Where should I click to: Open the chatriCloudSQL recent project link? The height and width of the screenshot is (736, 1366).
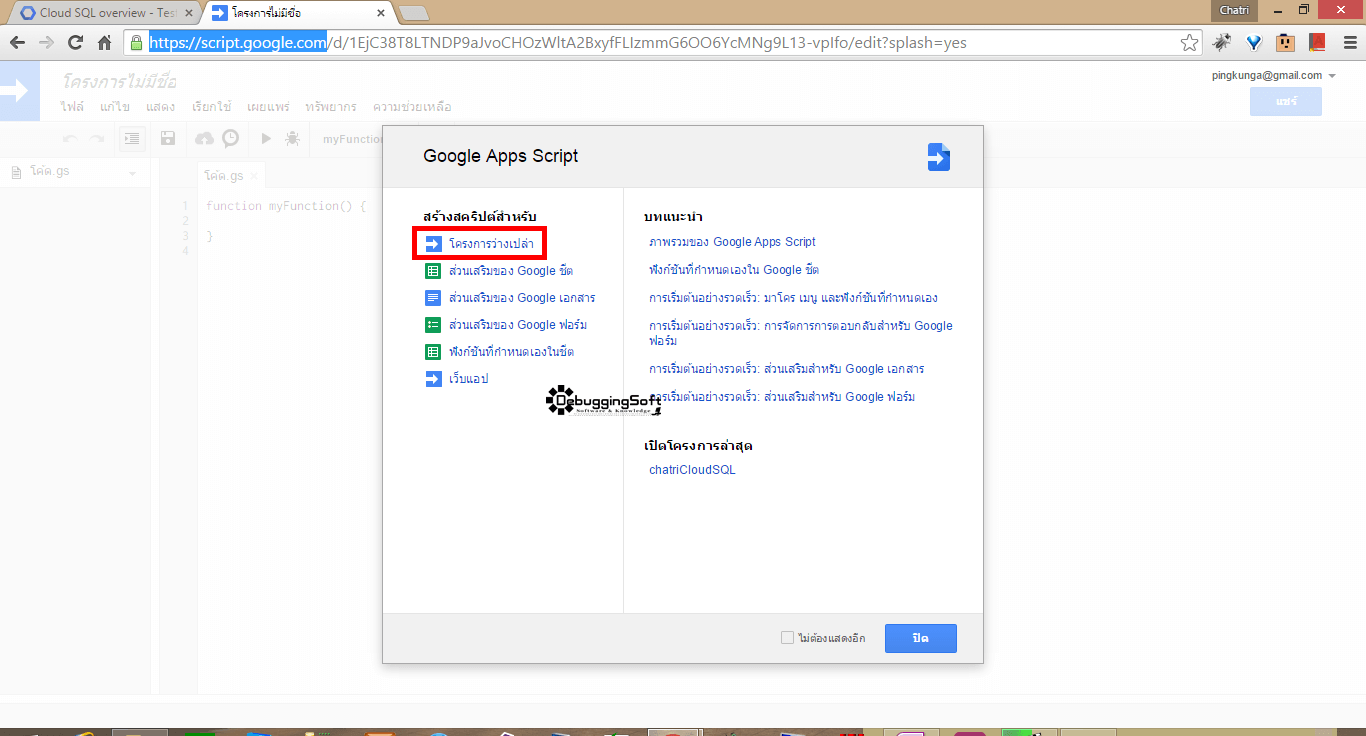[x=692, y=470]
